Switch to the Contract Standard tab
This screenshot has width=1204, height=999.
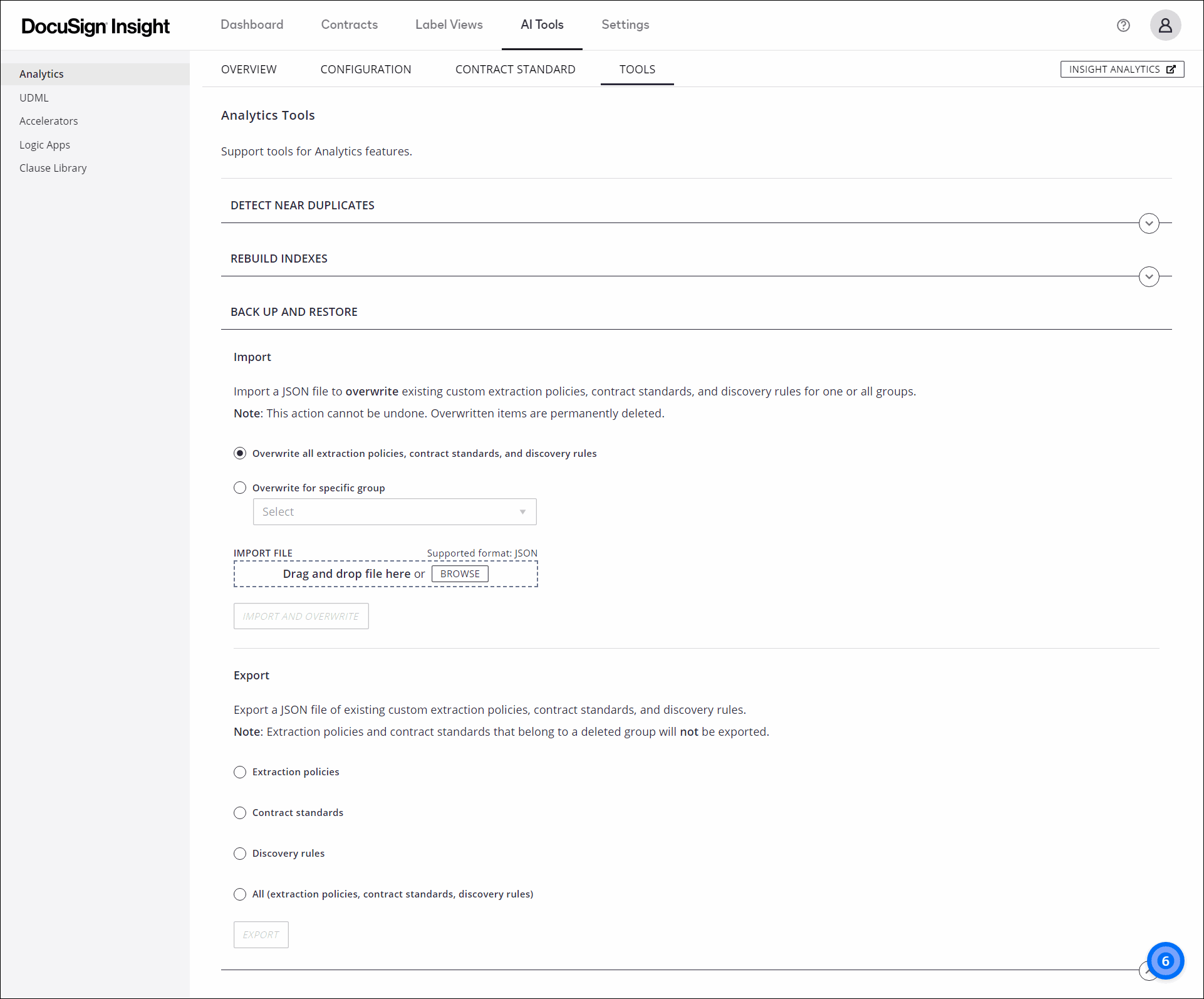click(515, 69)
